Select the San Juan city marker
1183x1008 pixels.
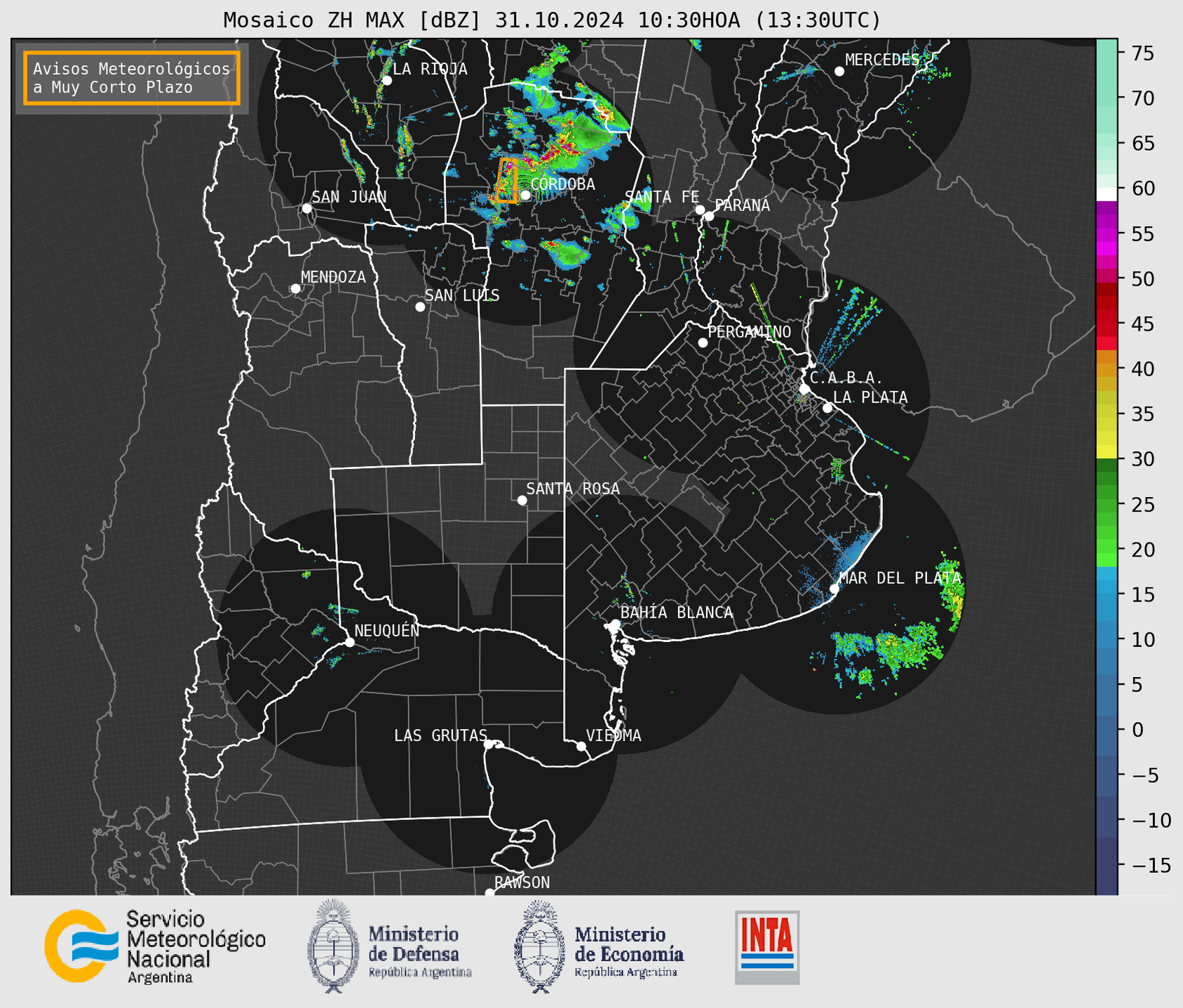pos(307,208)
